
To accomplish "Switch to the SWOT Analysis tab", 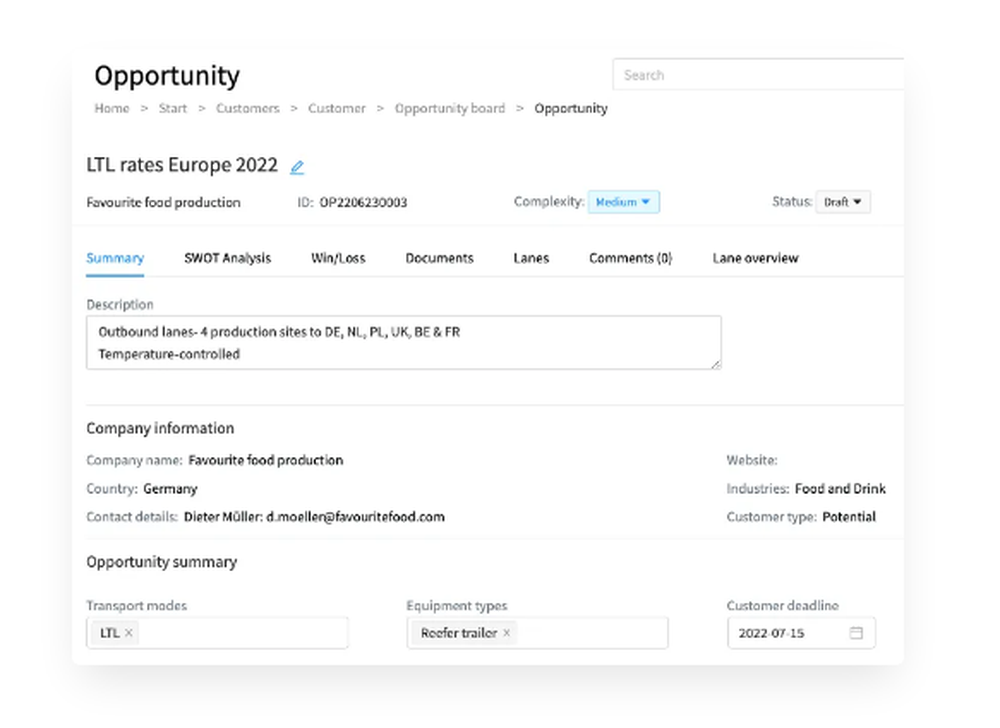I will click(x=227, y=257).
